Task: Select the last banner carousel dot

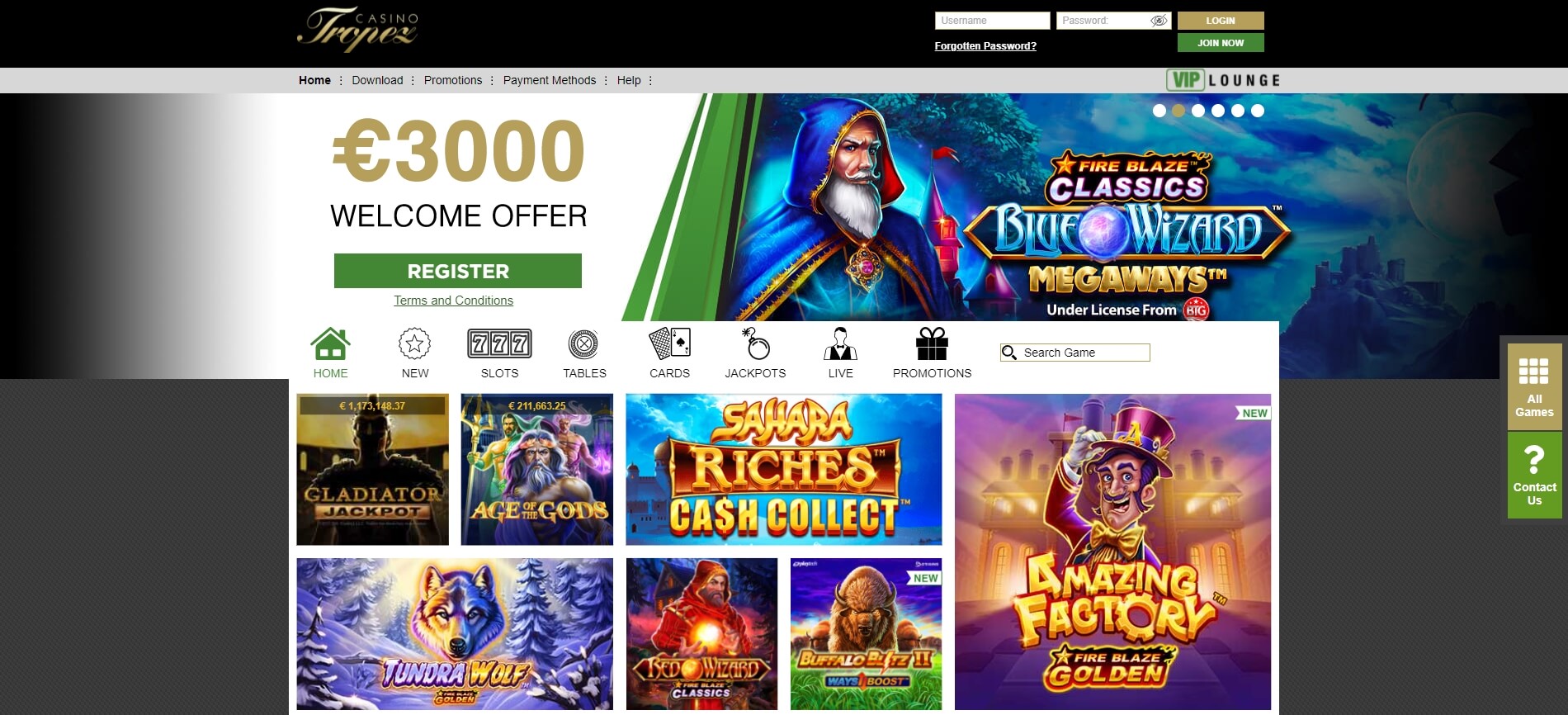Action: [1258, 111]
